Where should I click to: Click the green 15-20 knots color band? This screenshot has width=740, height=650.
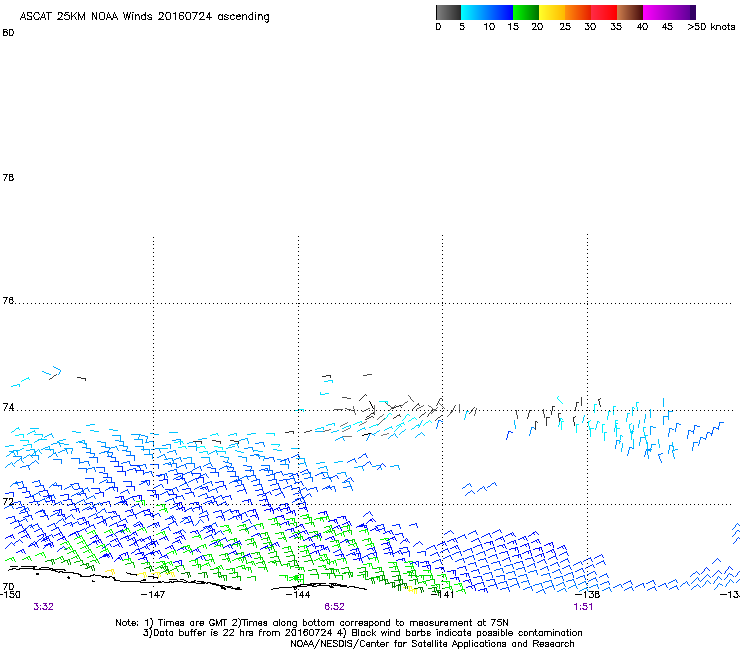point(526,12)
